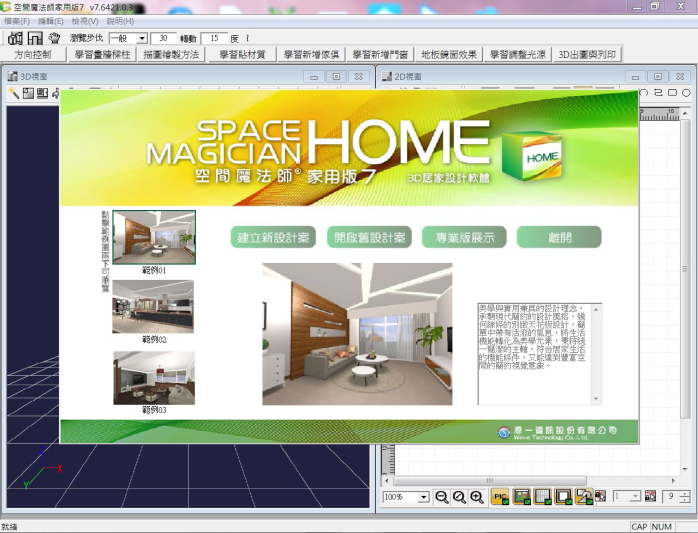Increase the value 9 stepper

point(685,493)
